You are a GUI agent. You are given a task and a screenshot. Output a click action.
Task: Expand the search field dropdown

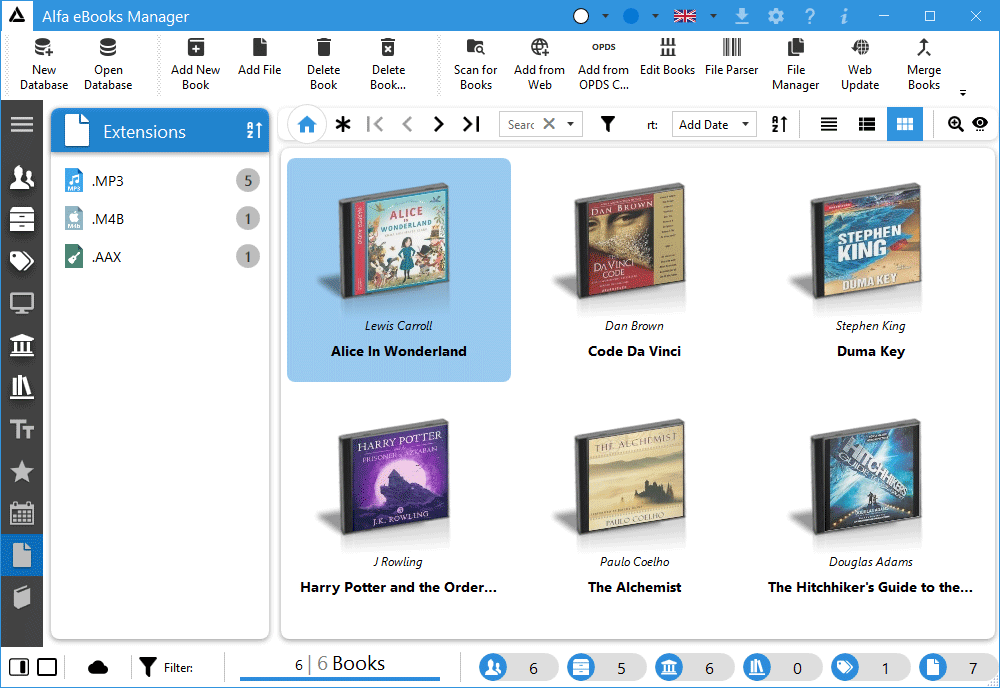pyautogui.click(x=571, y=124)
